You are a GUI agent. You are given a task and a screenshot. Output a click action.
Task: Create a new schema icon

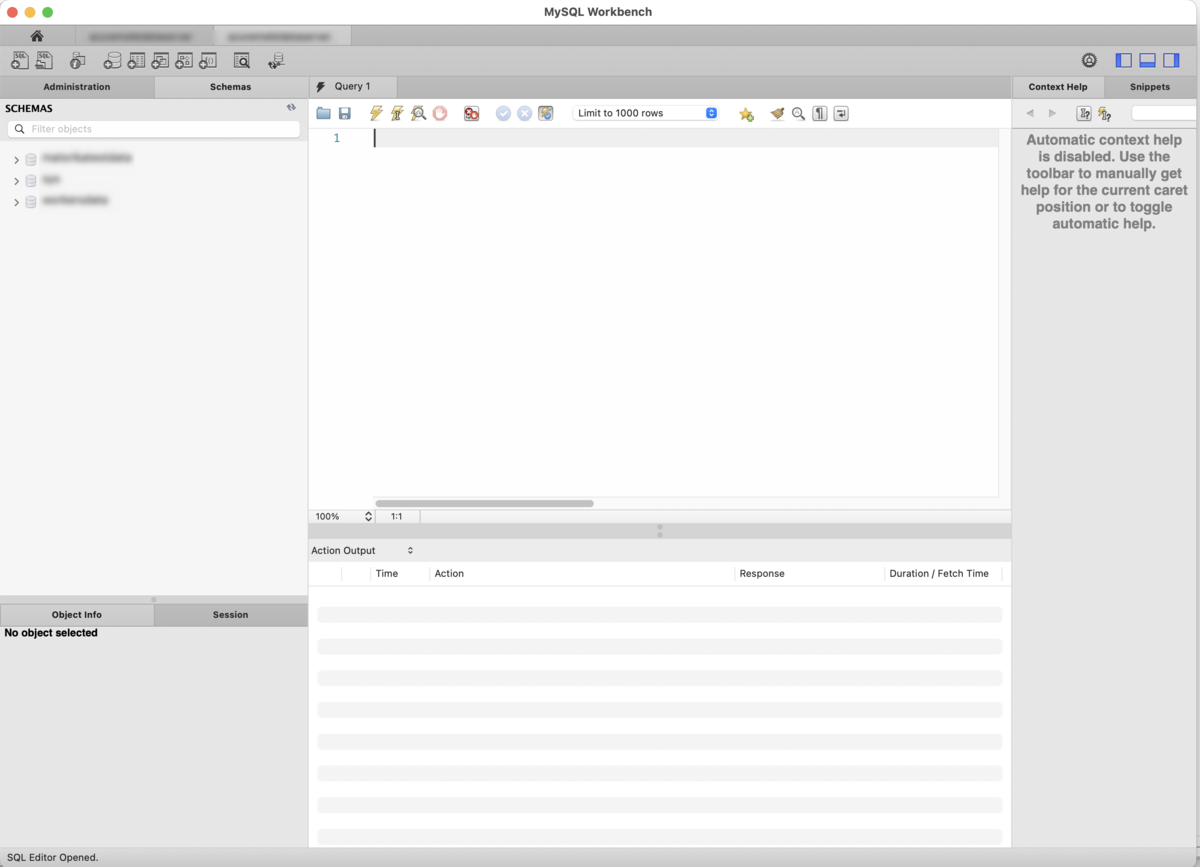(x=112, y=61)
